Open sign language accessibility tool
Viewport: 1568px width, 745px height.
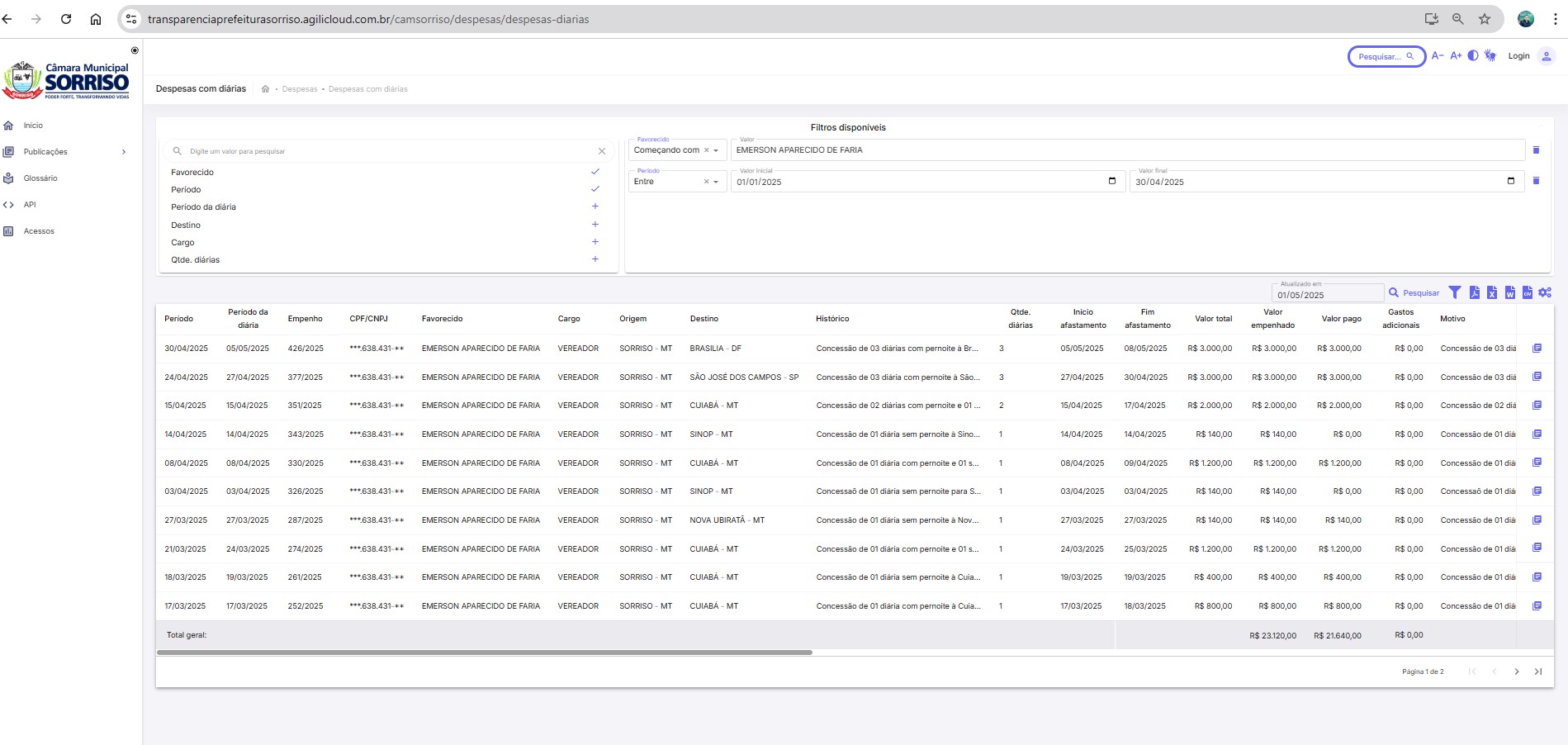point(1490,56)
